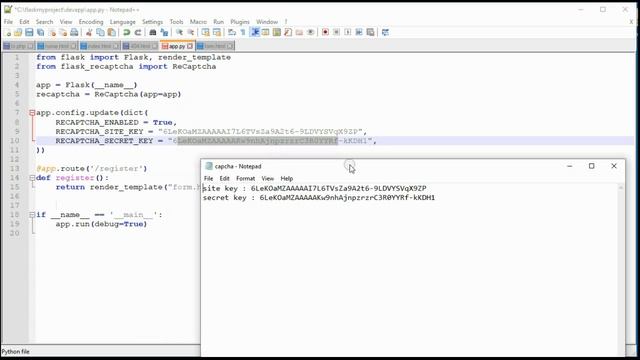Collapse the def register fold marker
640x360 pixels.
coord(32,178)
